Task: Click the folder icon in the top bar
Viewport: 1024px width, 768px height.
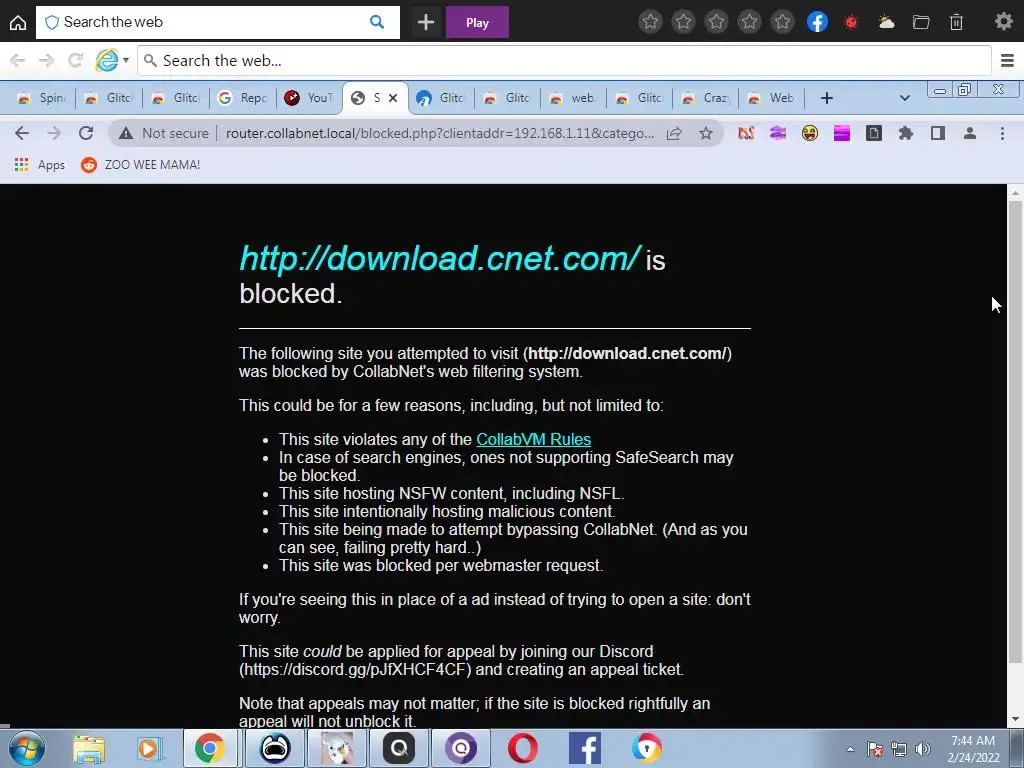Action: tap(921, 22)
